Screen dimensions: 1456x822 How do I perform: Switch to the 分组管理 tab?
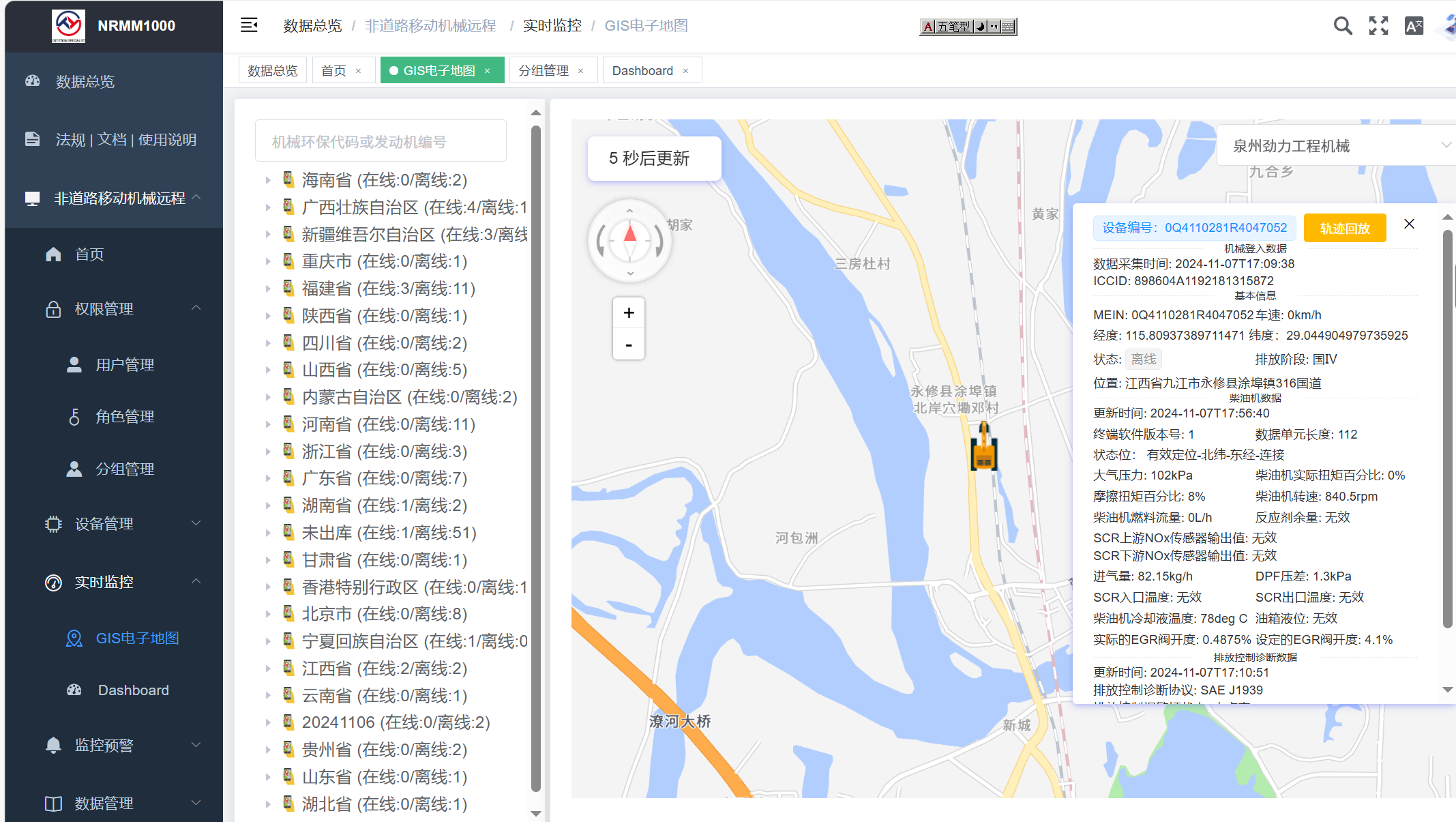coord(544,71)
